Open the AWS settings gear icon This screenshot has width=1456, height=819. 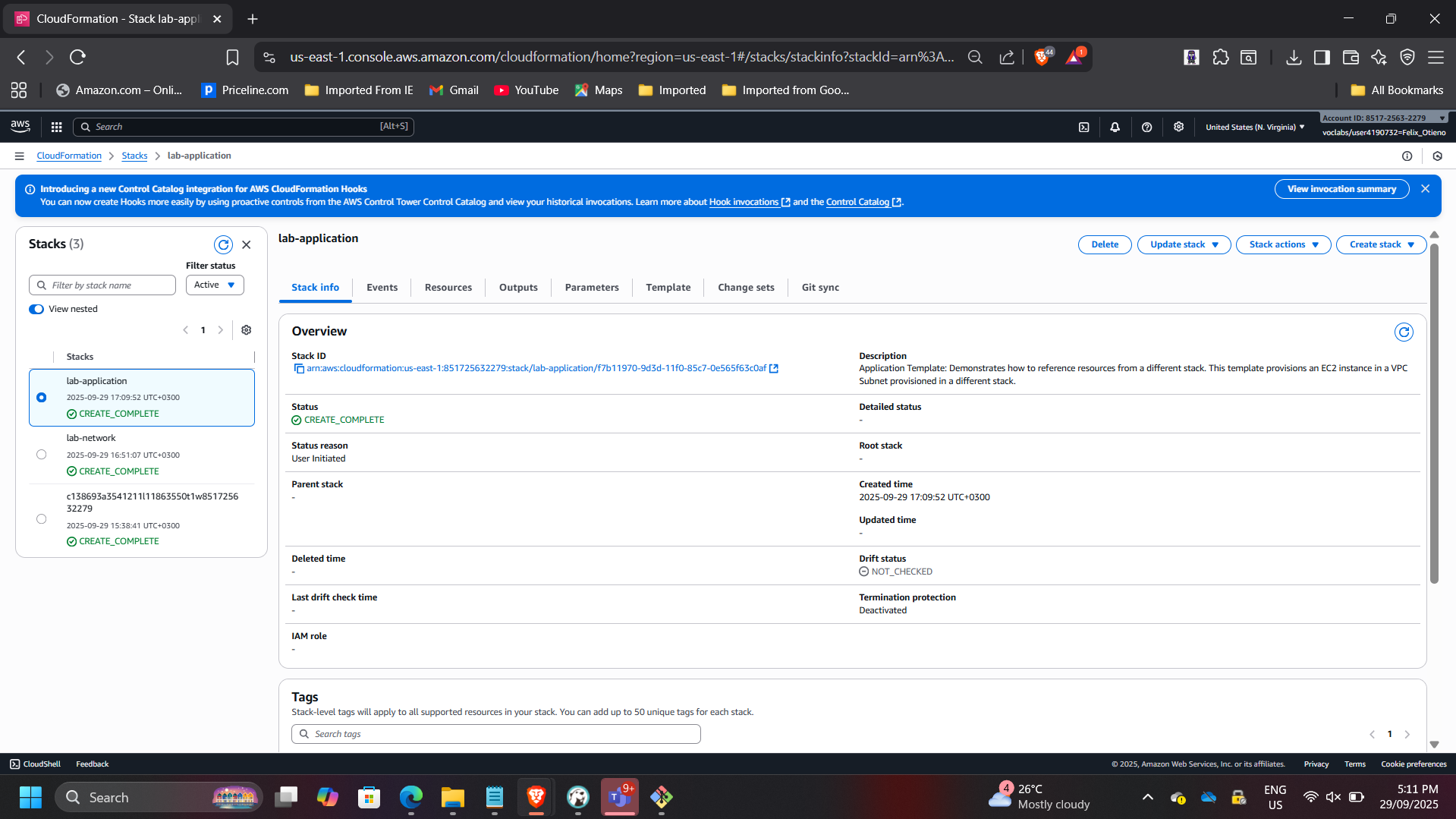1178,127
